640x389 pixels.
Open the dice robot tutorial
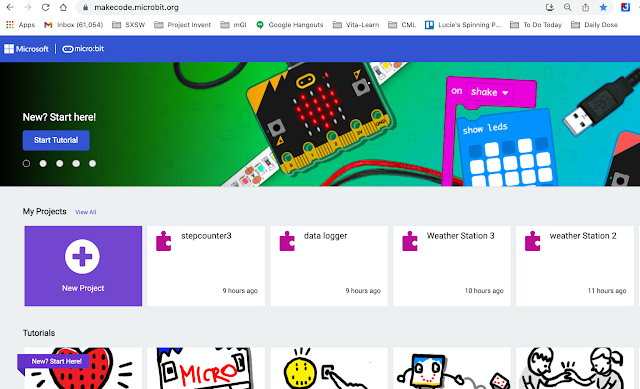pyautogui.click(x=452, y=368)
